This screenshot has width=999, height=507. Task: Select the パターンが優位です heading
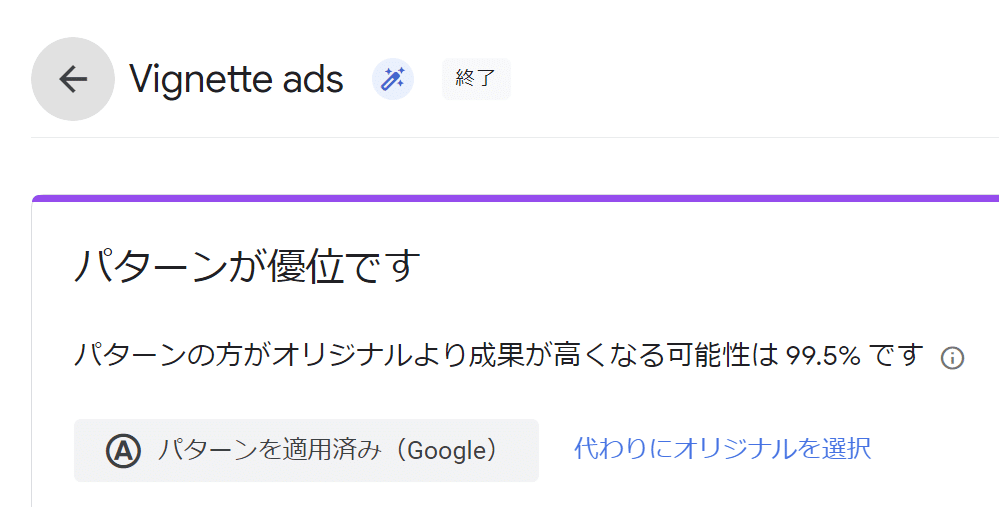tap(247, 266)
